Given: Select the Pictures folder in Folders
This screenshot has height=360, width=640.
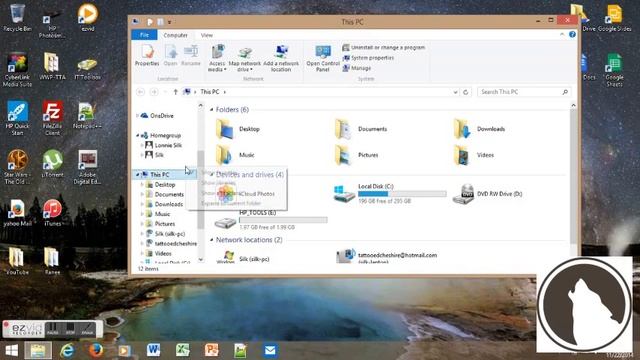Looking at the screenshot, I should pyautogui.click(x=356, y=155).
